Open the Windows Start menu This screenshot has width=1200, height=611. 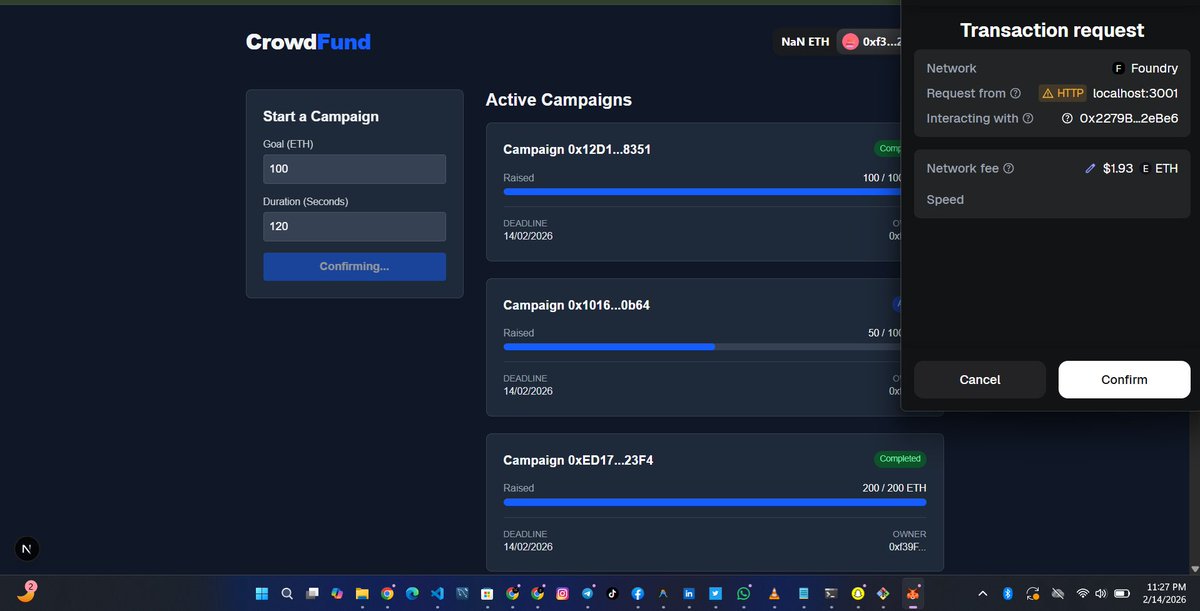[x=262, y=593]
